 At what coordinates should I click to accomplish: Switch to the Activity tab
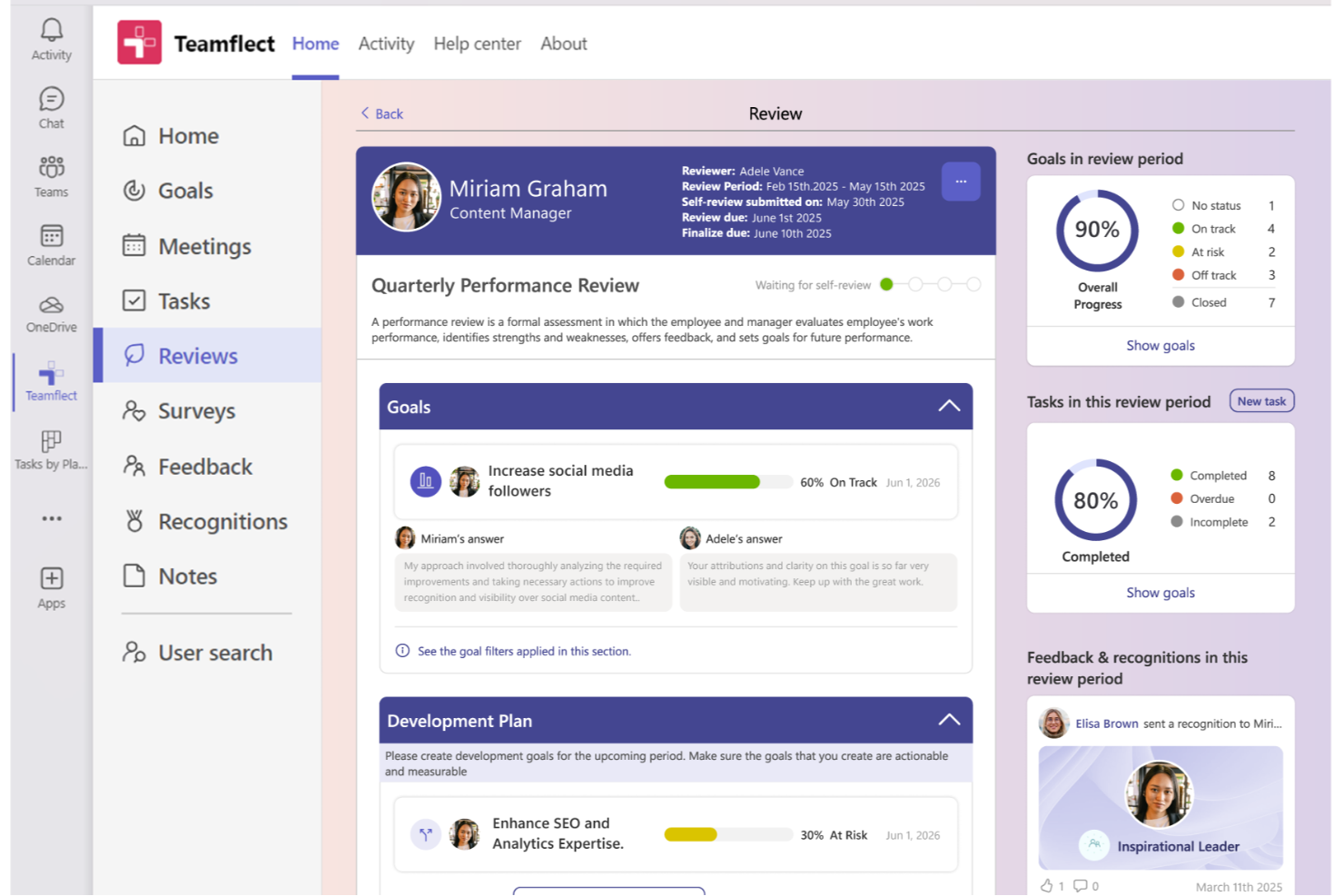coord(386,43)
